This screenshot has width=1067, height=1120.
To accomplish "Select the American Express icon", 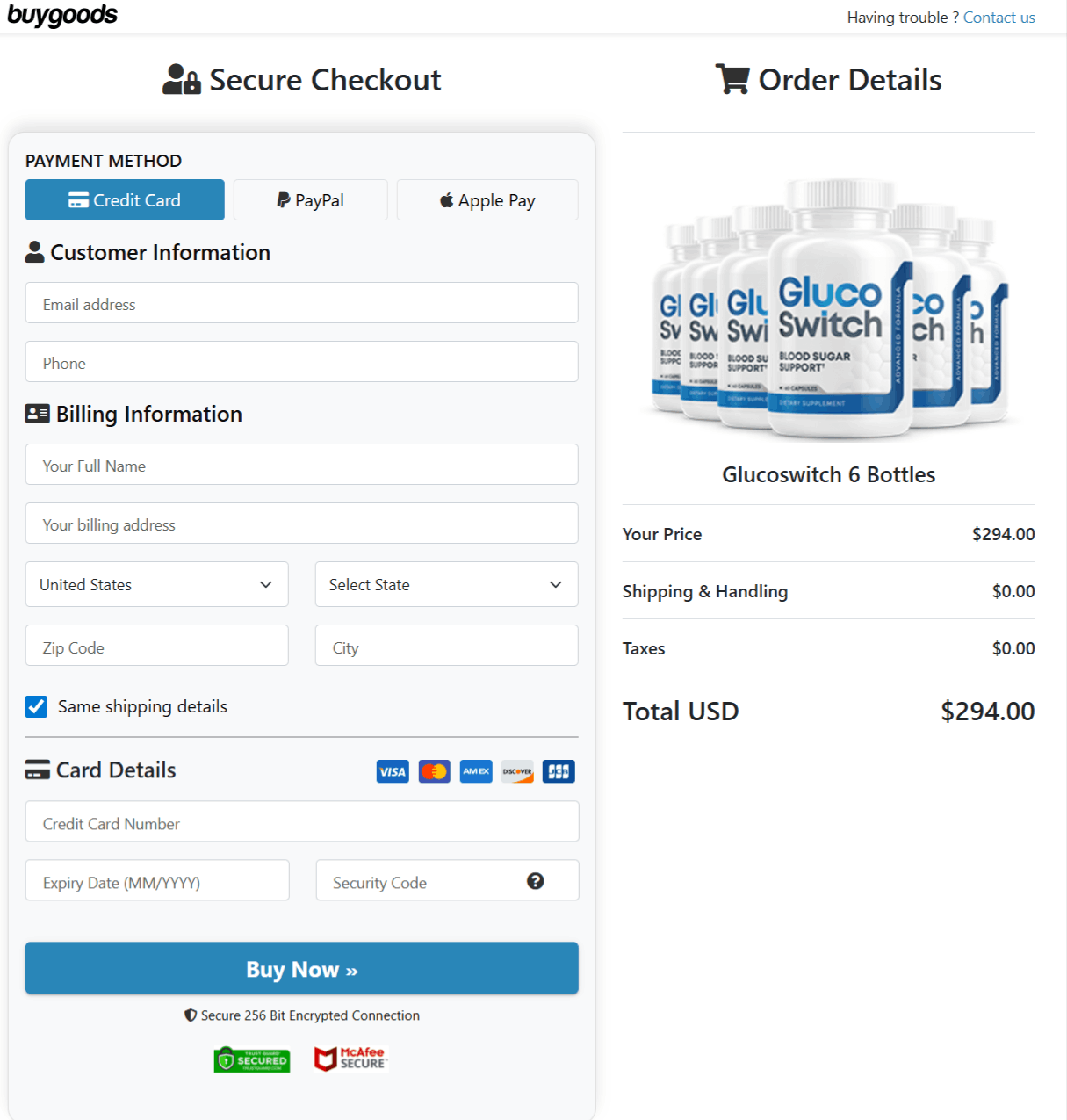I will (x=475, y=771).
